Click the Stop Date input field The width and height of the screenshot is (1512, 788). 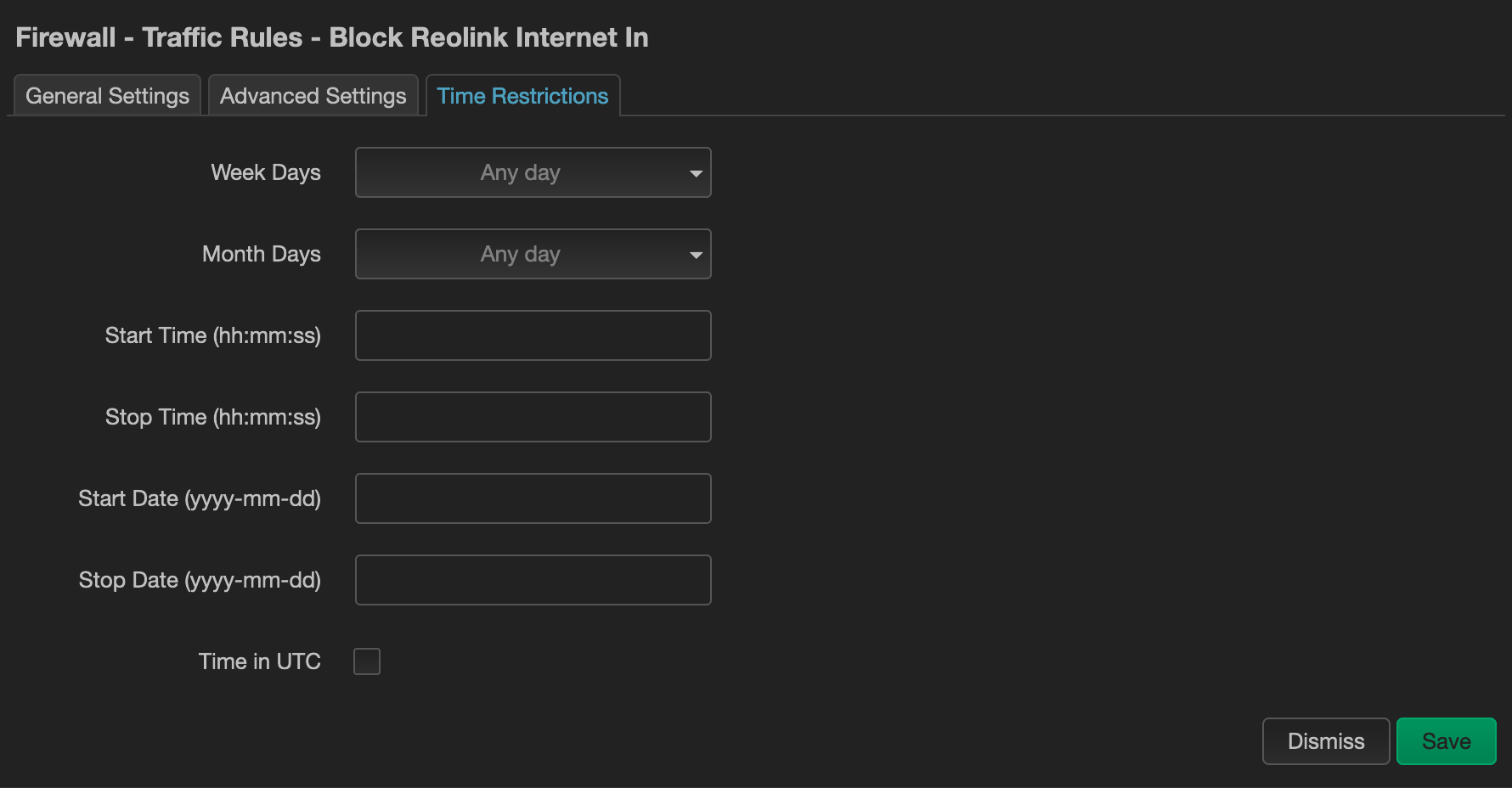533,580
